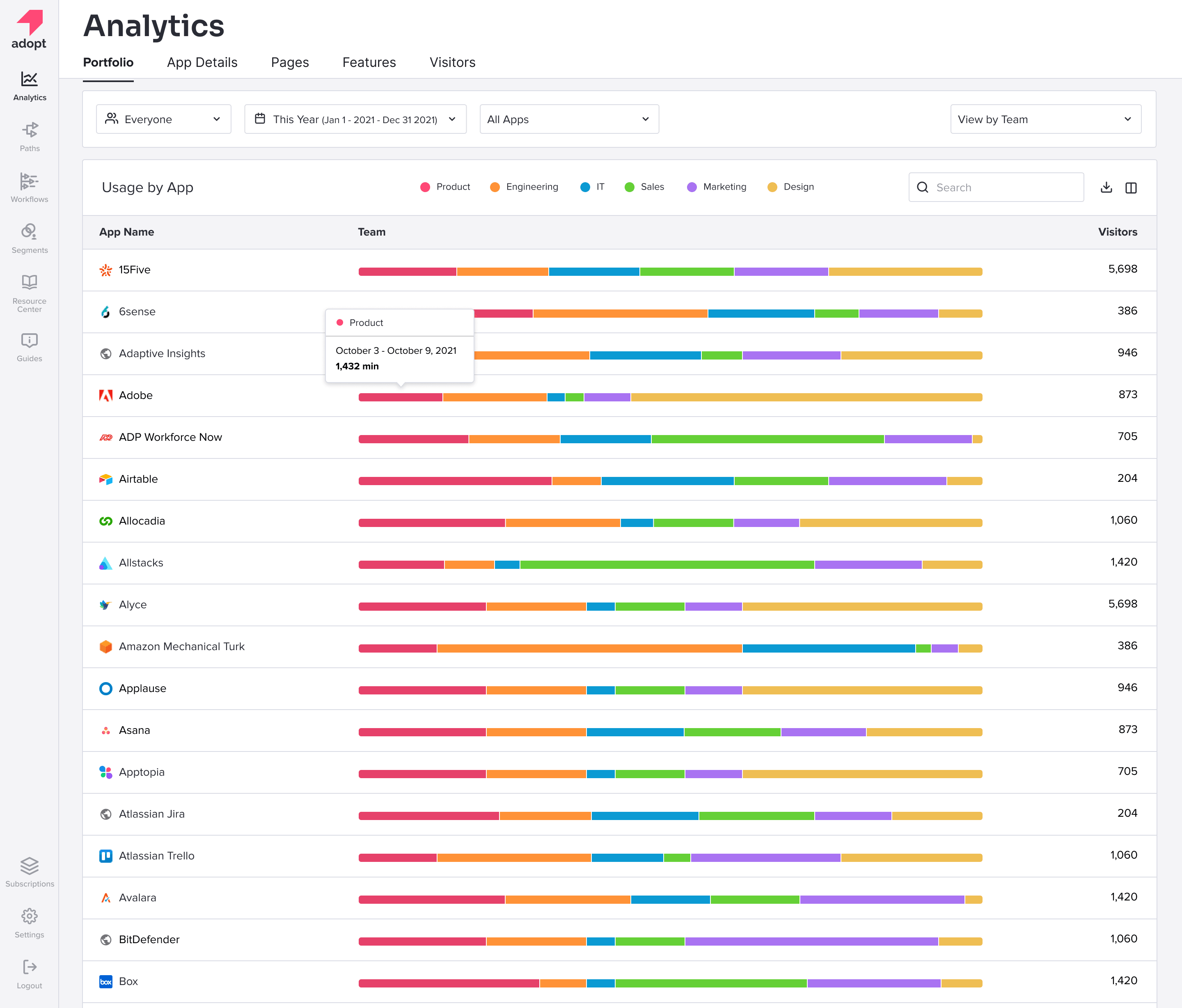
Task: Click the Box app icon
Action: tap(105, 981)
